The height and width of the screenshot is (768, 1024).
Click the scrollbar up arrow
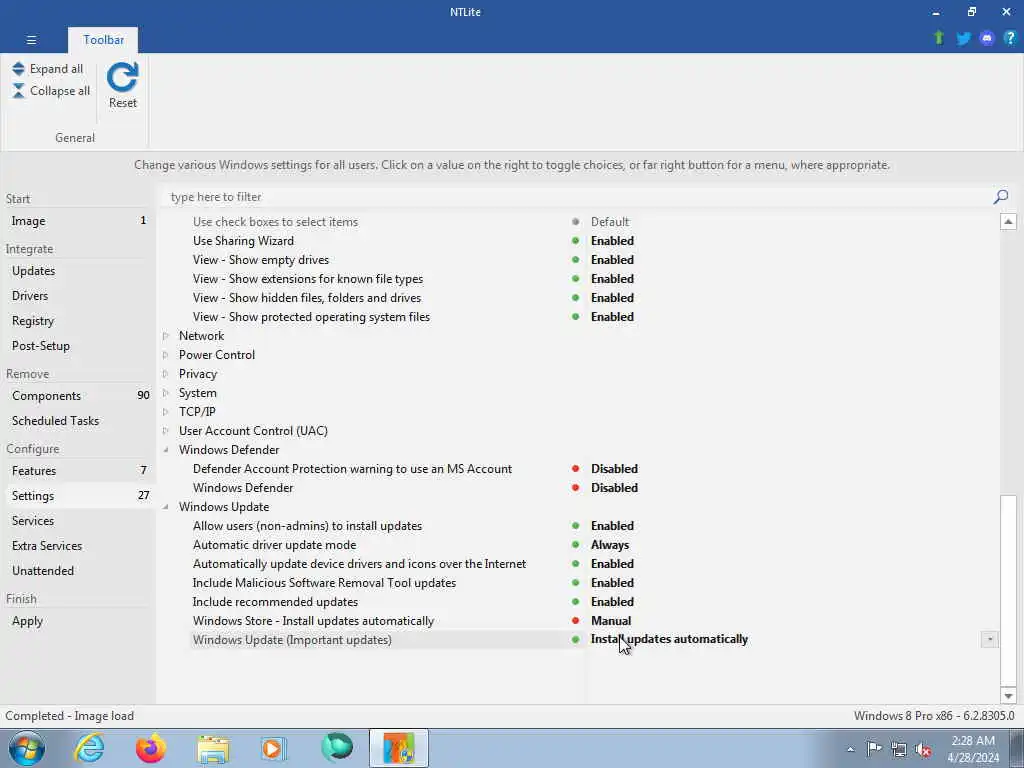[1008, 221]
